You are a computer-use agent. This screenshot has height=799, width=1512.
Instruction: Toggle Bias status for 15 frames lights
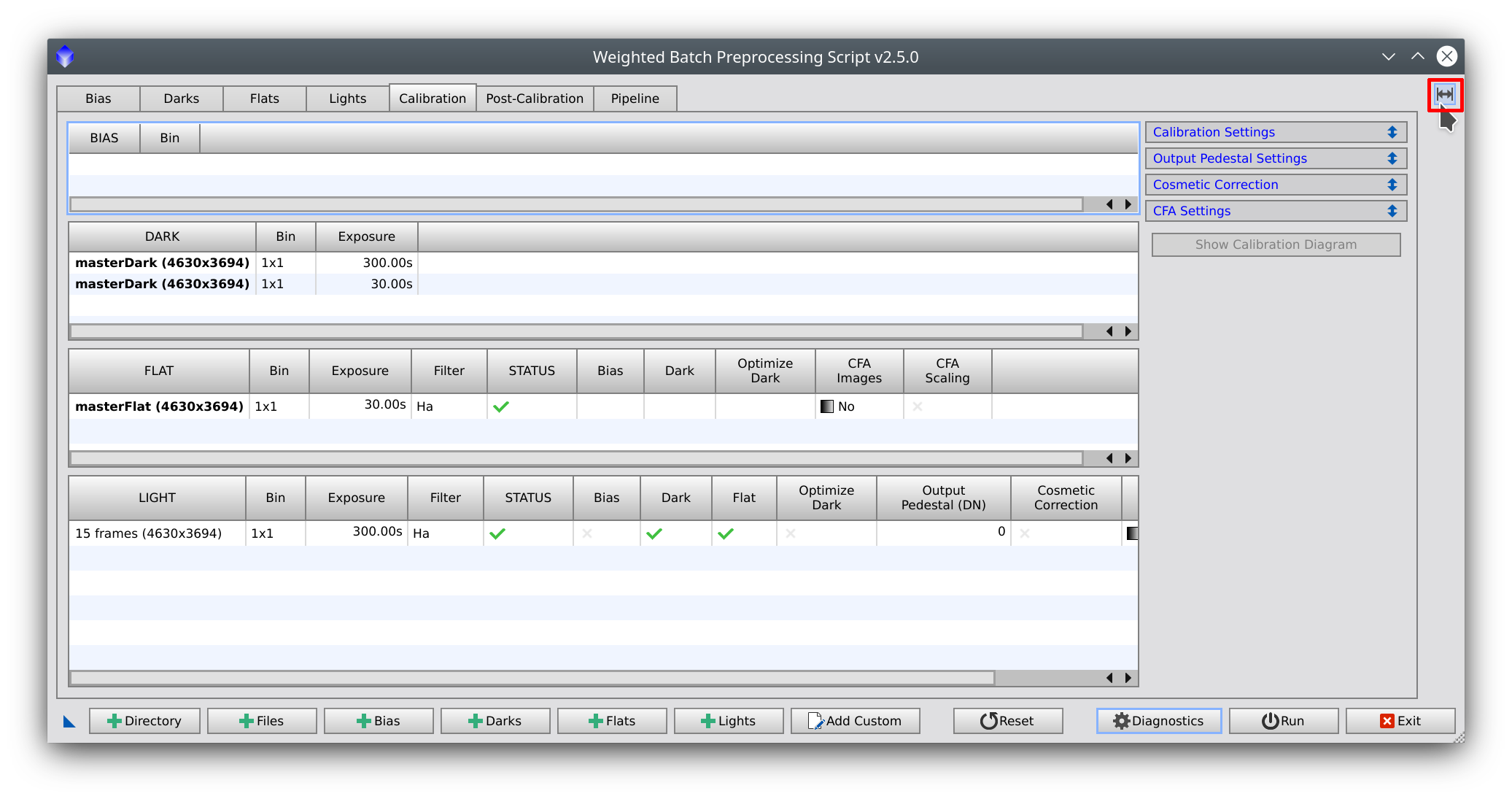pyautogui.click(x=588, y=533)
